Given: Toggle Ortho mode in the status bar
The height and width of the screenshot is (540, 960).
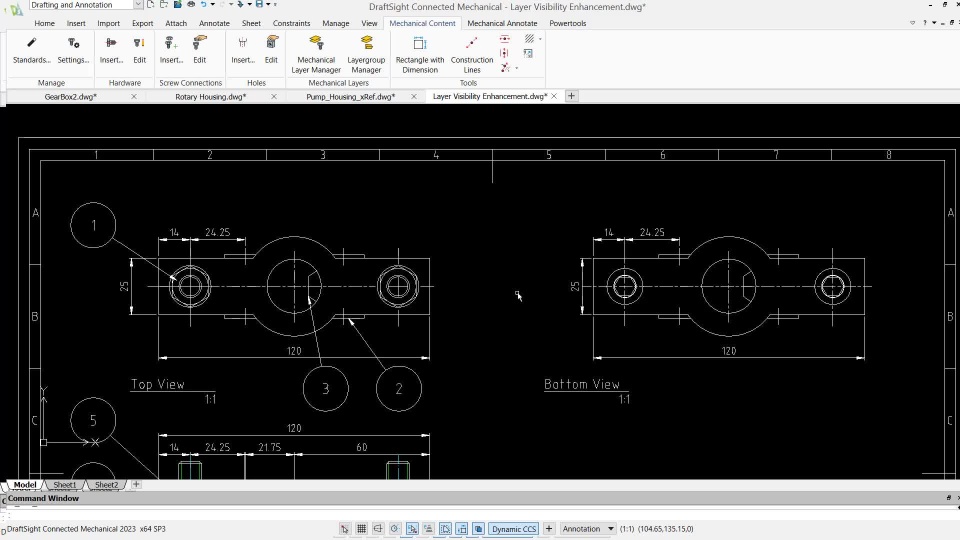Looking at the screenshot, I should tap(378, 528).
